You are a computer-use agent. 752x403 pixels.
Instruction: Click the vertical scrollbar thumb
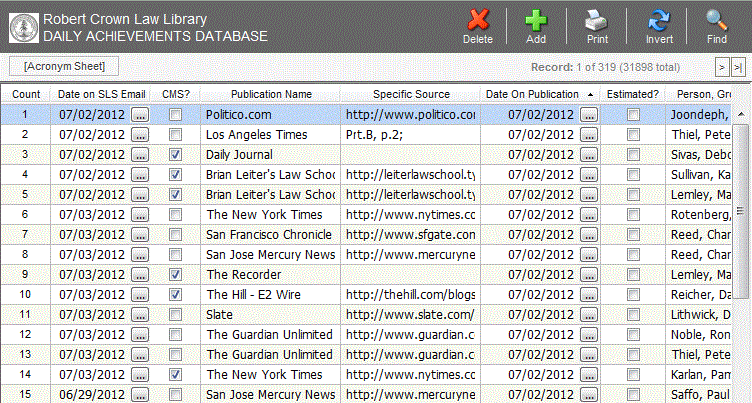coord(741,210)
